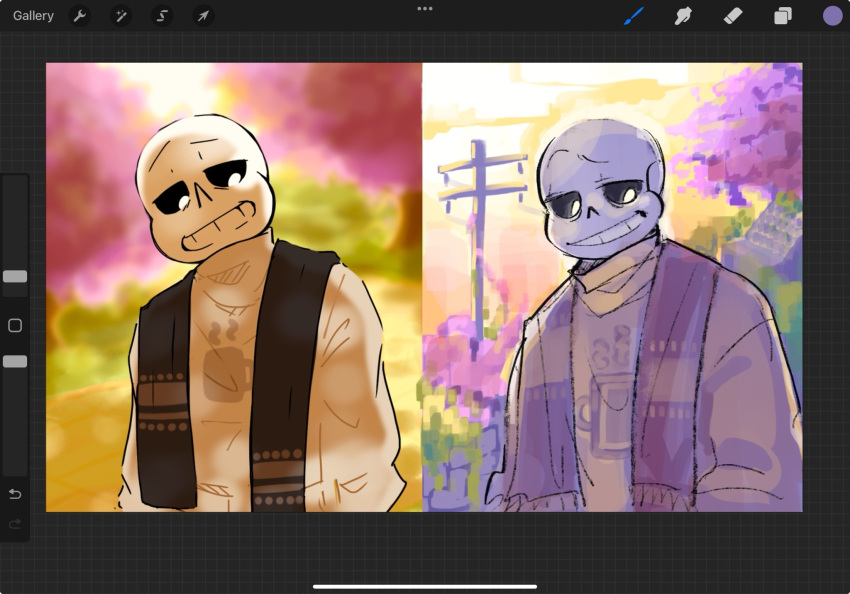Open the Actions wrench menu
Screen dimensions: 850x594
click(x=80, y=16)
